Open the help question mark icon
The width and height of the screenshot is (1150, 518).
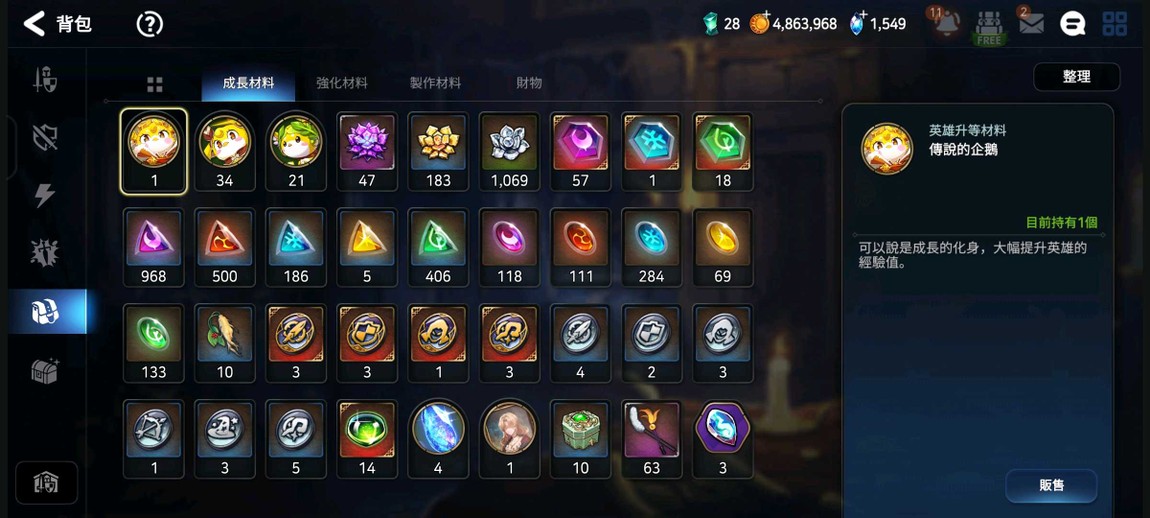click(x=150, y=24)
